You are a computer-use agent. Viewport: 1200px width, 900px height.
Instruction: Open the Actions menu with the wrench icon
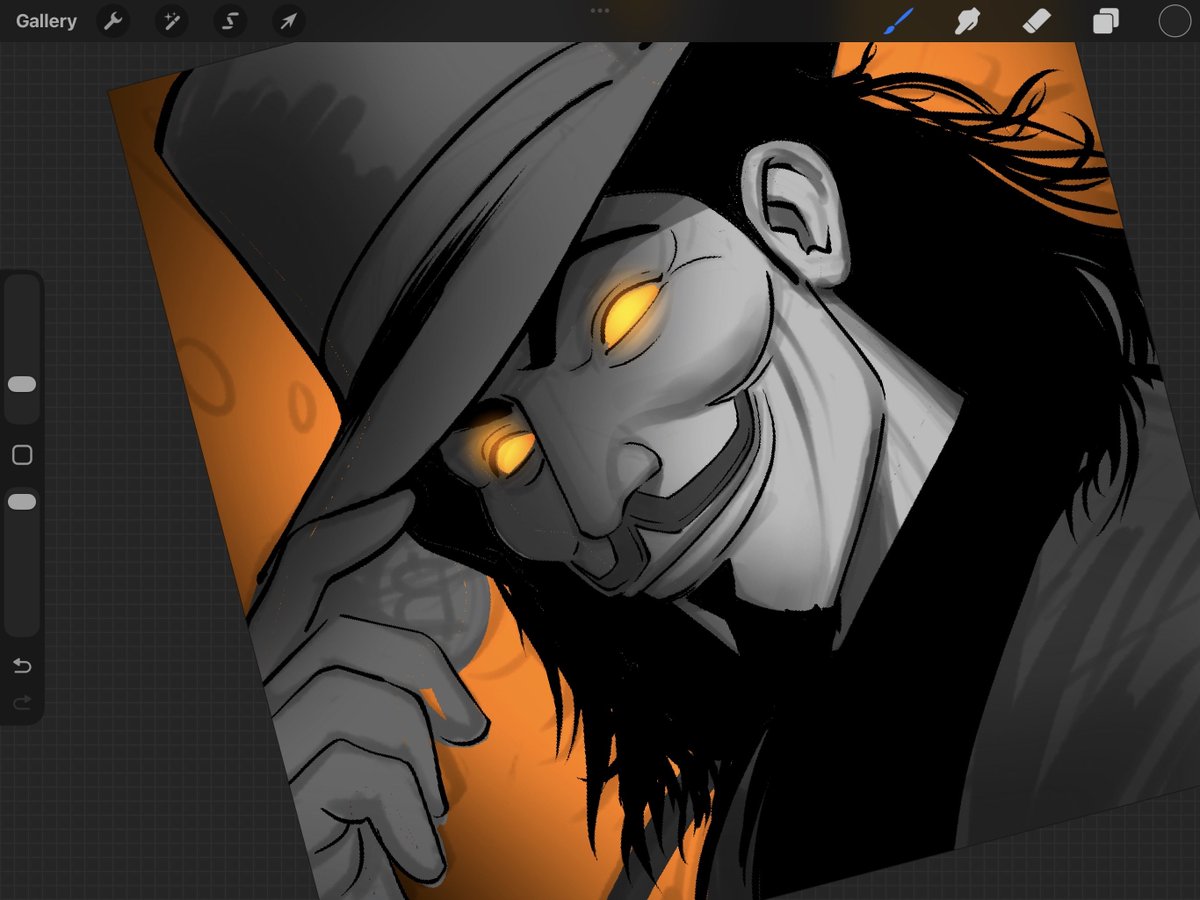coord(112,21)
